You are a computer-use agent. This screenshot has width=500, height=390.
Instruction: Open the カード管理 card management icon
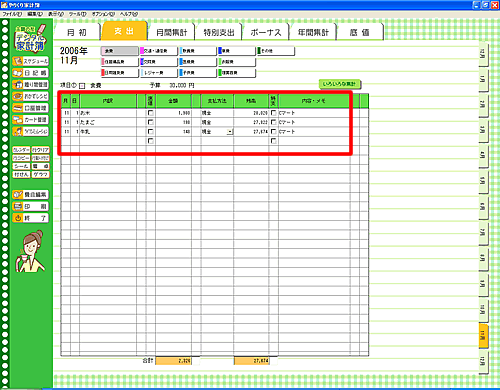[x=30, y=120]
